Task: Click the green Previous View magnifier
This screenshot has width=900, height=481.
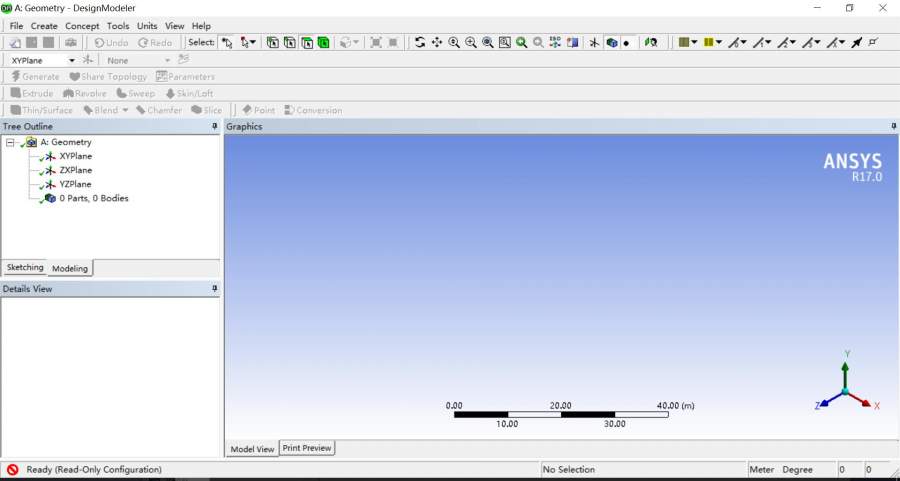Action: [x=521, y=42]
